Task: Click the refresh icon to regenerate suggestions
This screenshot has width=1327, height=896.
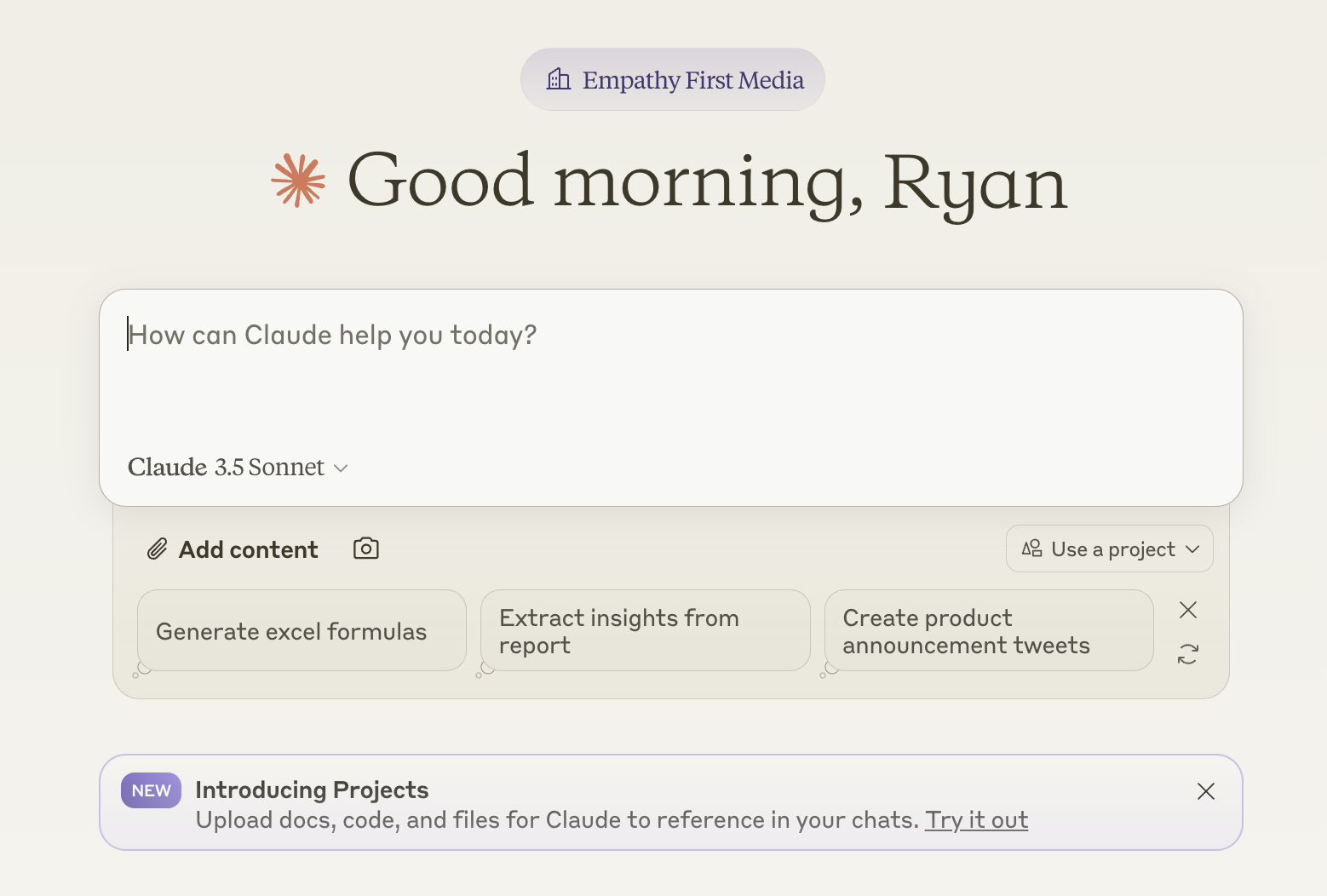Action: click(x=1188, y=653)
